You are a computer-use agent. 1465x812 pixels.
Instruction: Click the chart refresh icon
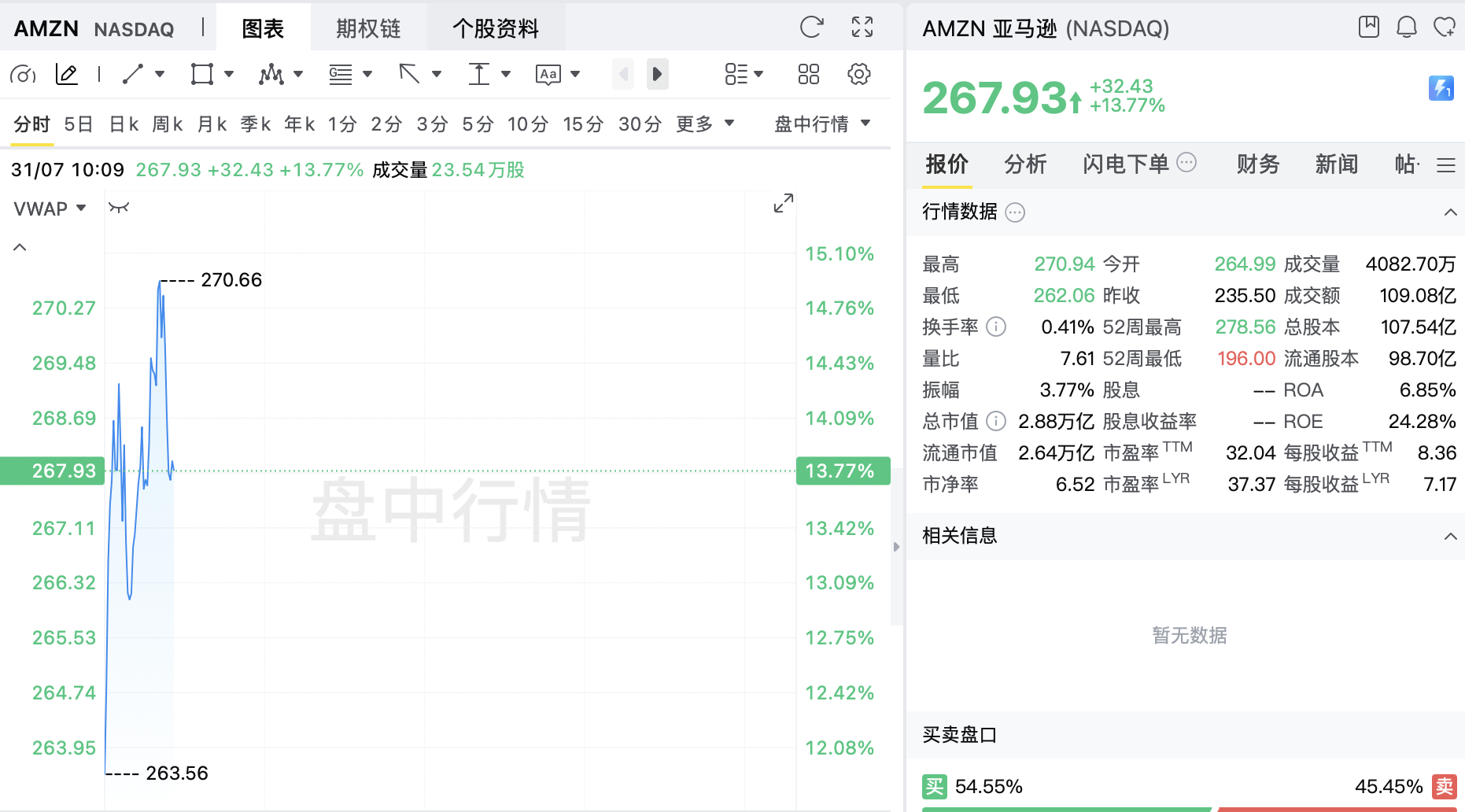pos(811,28)
